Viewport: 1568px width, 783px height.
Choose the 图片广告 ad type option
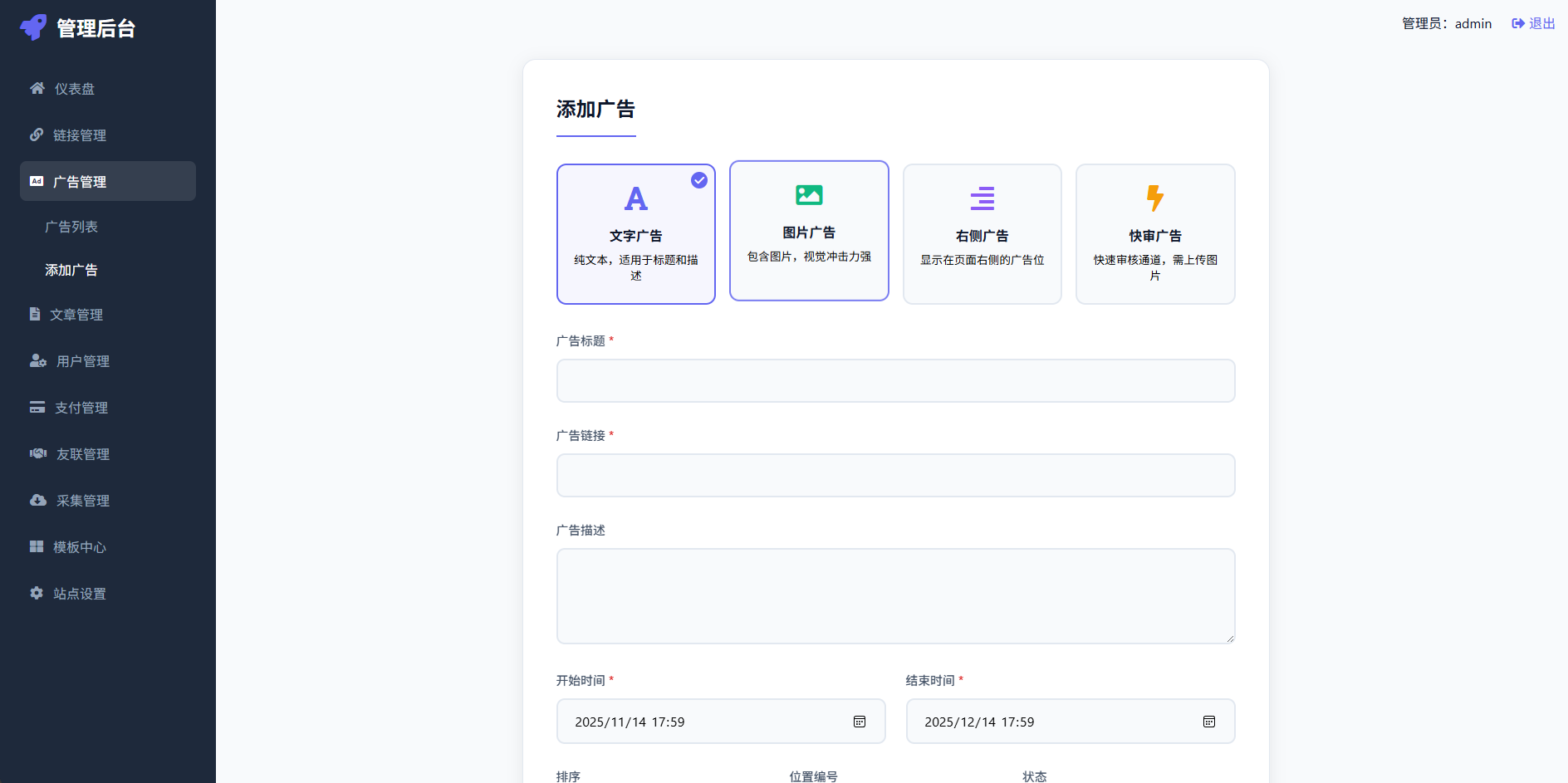coord(809,231)
